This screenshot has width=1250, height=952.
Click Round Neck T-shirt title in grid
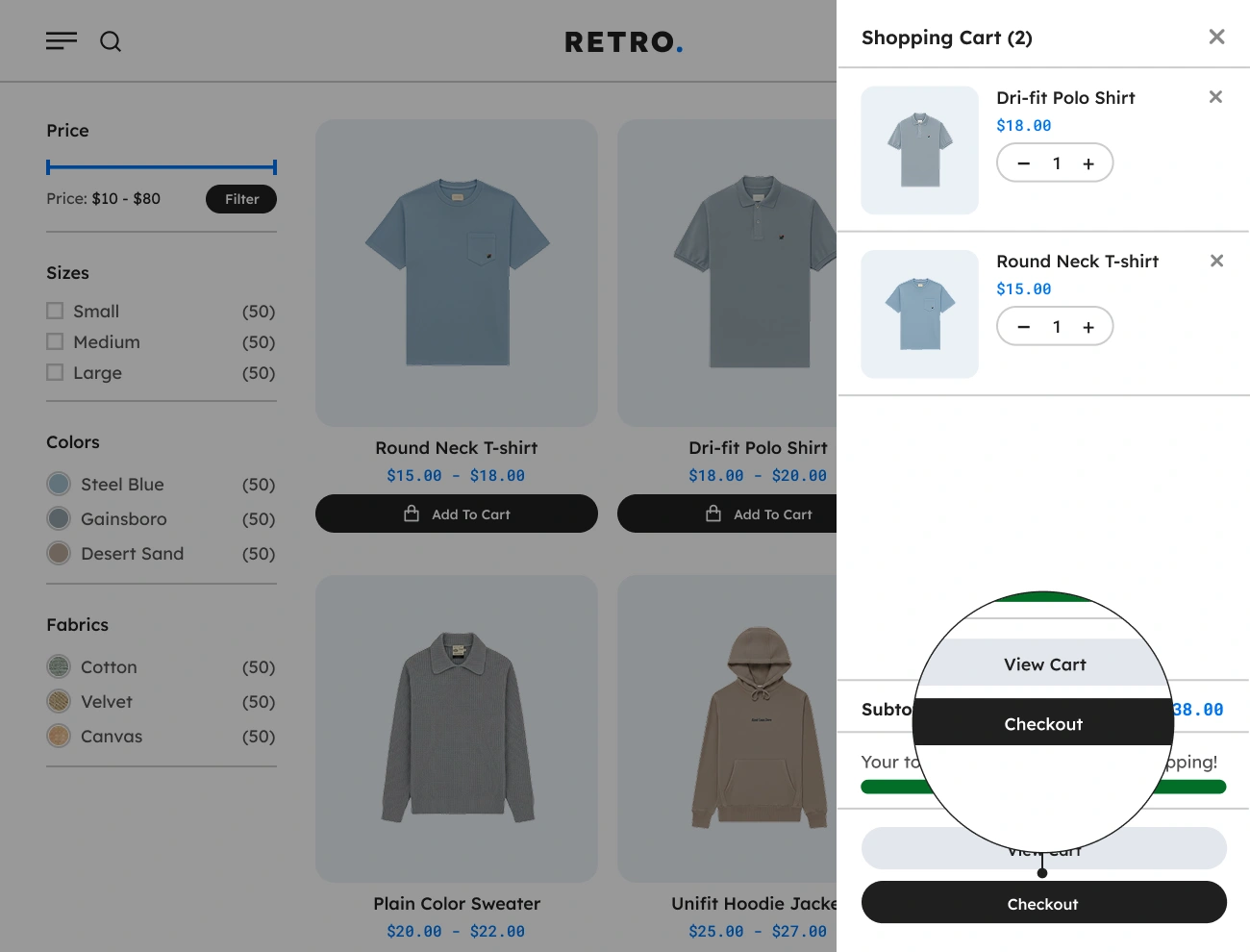pos(457,448)
